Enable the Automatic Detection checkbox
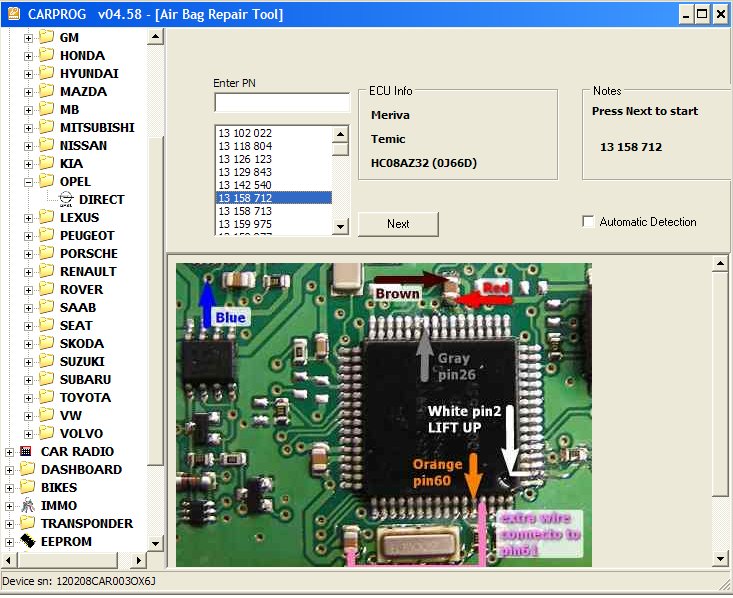733x598 pixels. (588, 222)
